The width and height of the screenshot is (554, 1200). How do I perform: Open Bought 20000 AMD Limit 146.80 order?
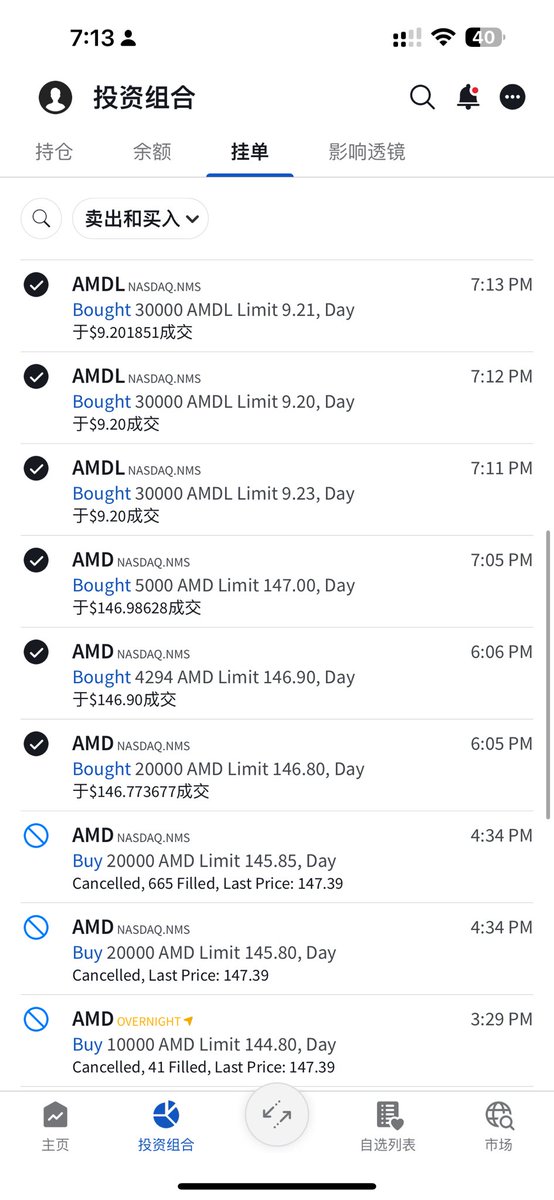[x=277, y=765]
